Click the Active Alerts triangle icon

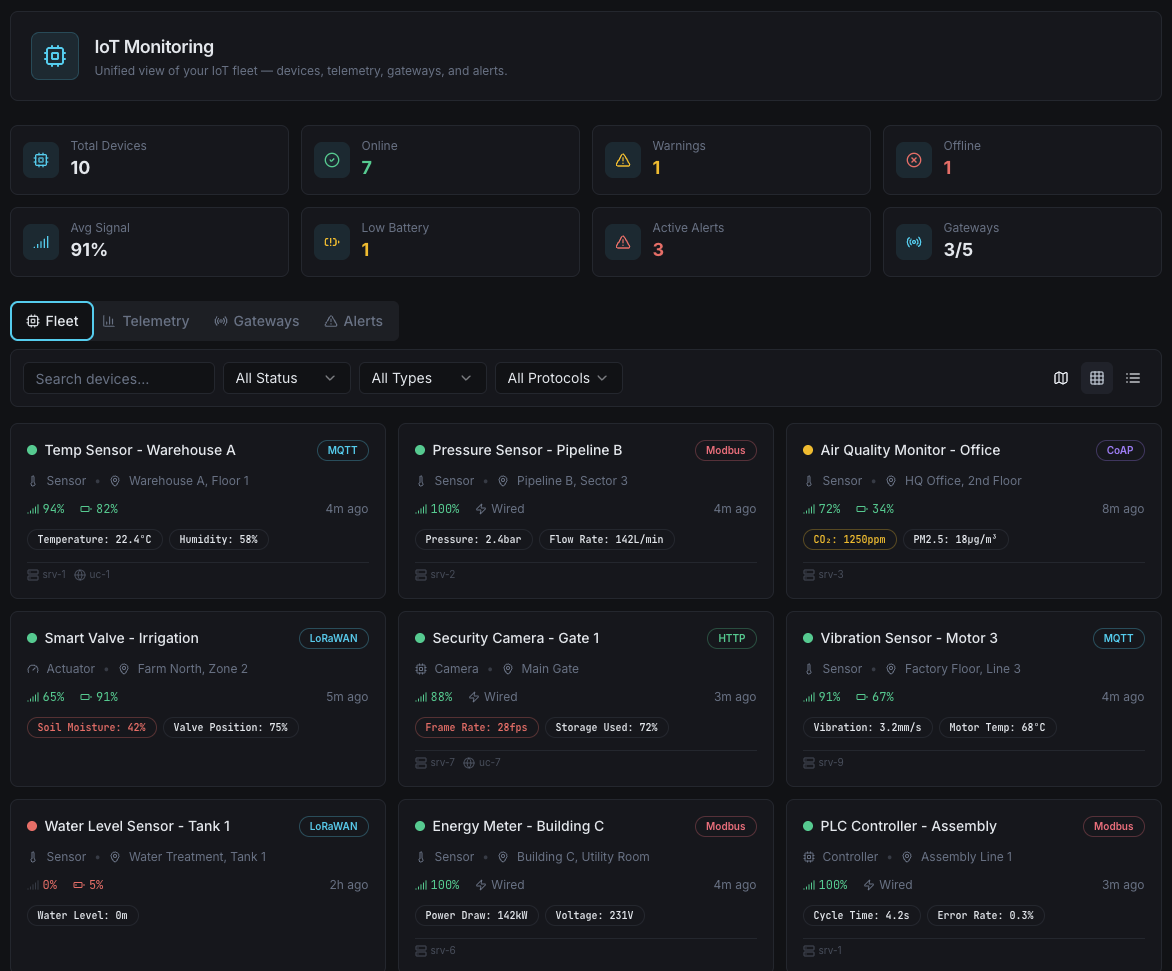coord(623,242)
